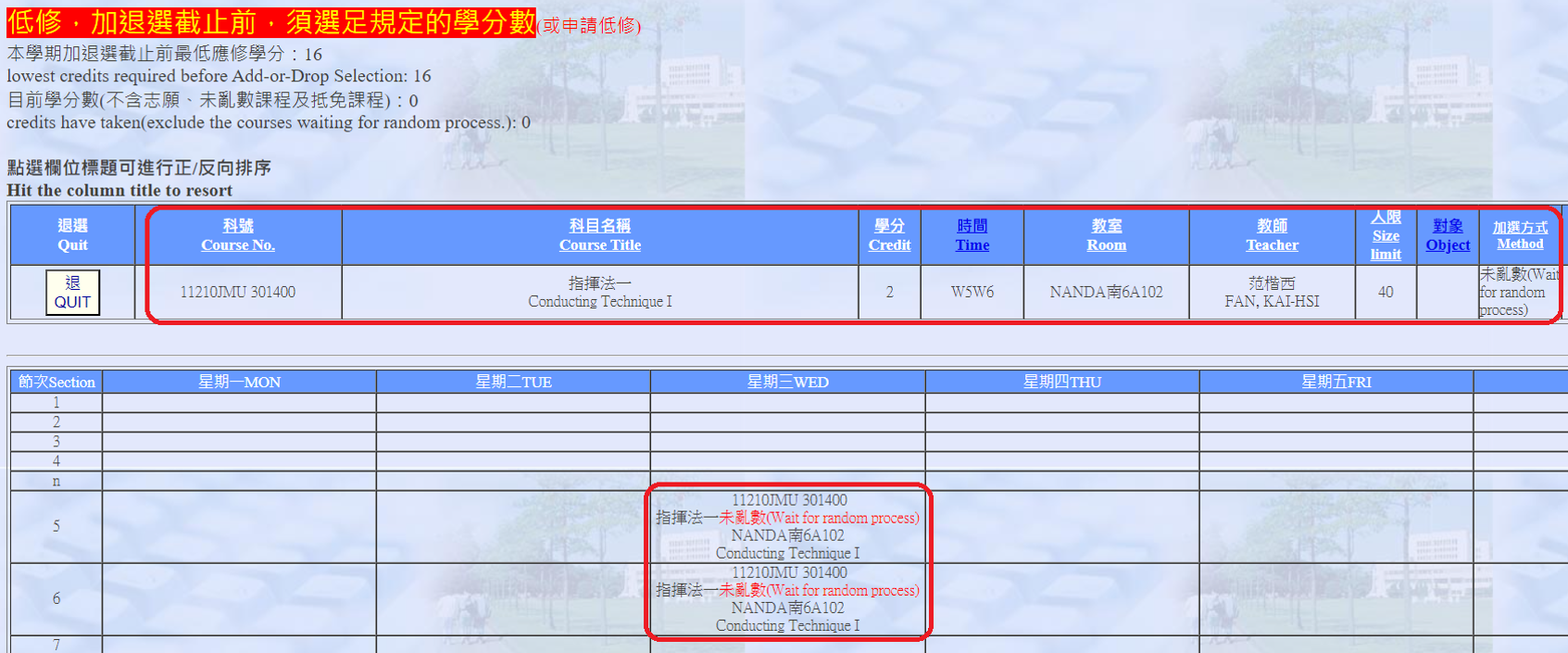Screen dimensions: 1568x653
Task: Click the 星期四THU timetable header
Action: coord(1062,382)
